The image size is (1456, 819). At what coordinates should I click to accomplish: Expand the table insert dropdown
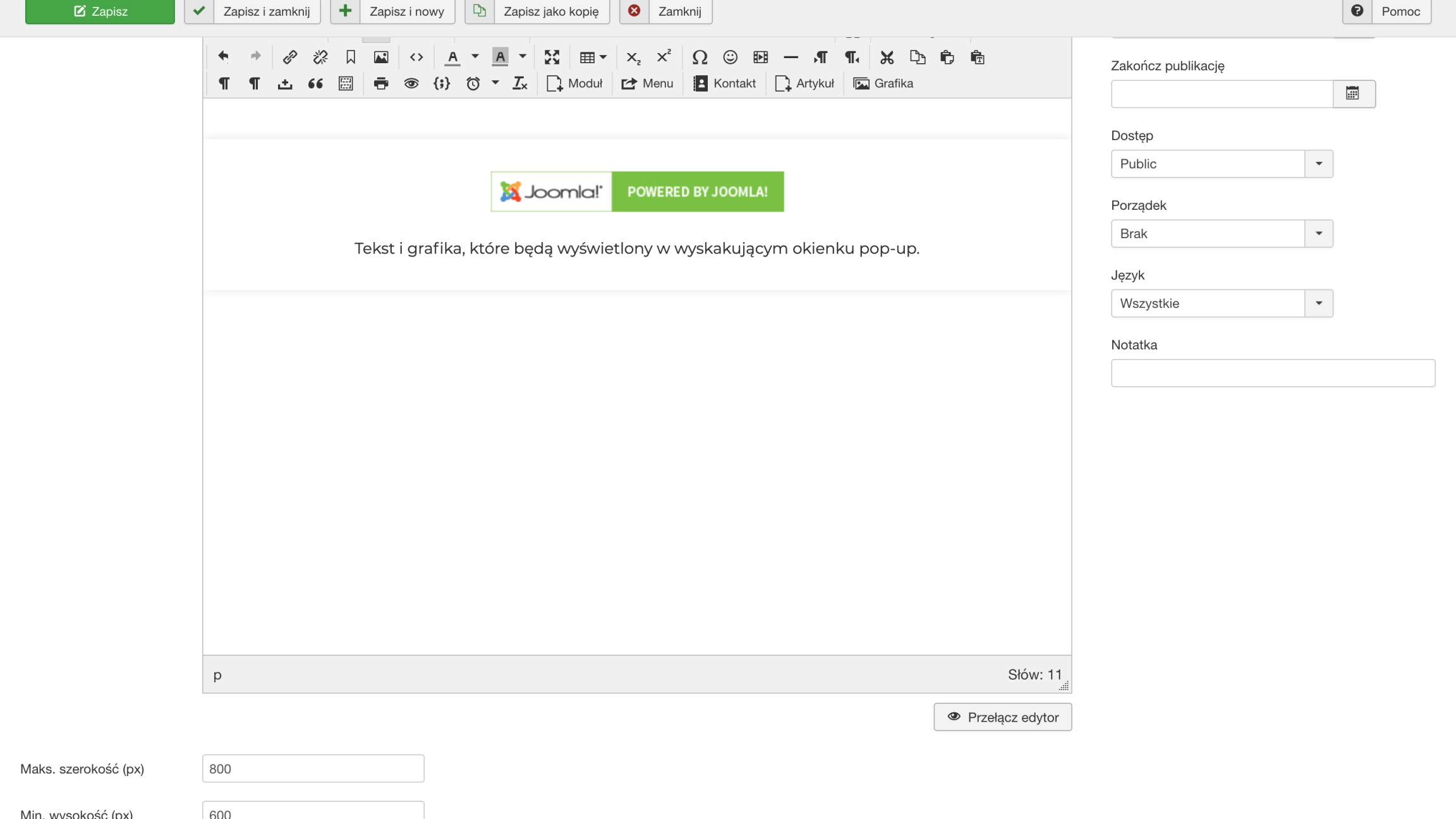pos(593,57)
